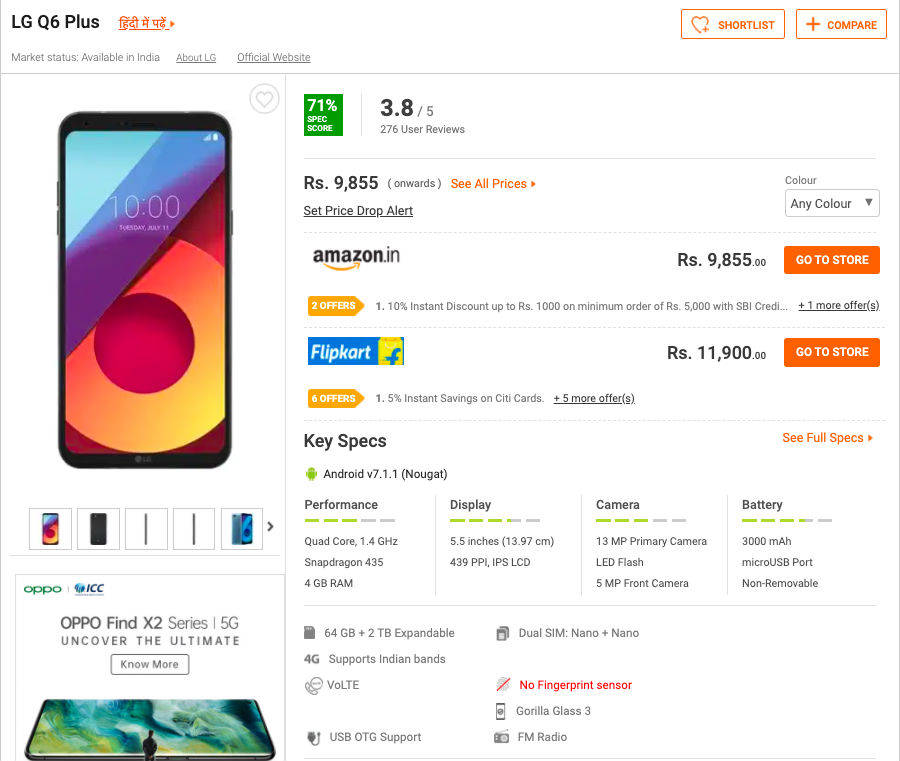This screenshot has height=761, width=900.
Task: Go to store for Amazon price
Action: [832, 260]
